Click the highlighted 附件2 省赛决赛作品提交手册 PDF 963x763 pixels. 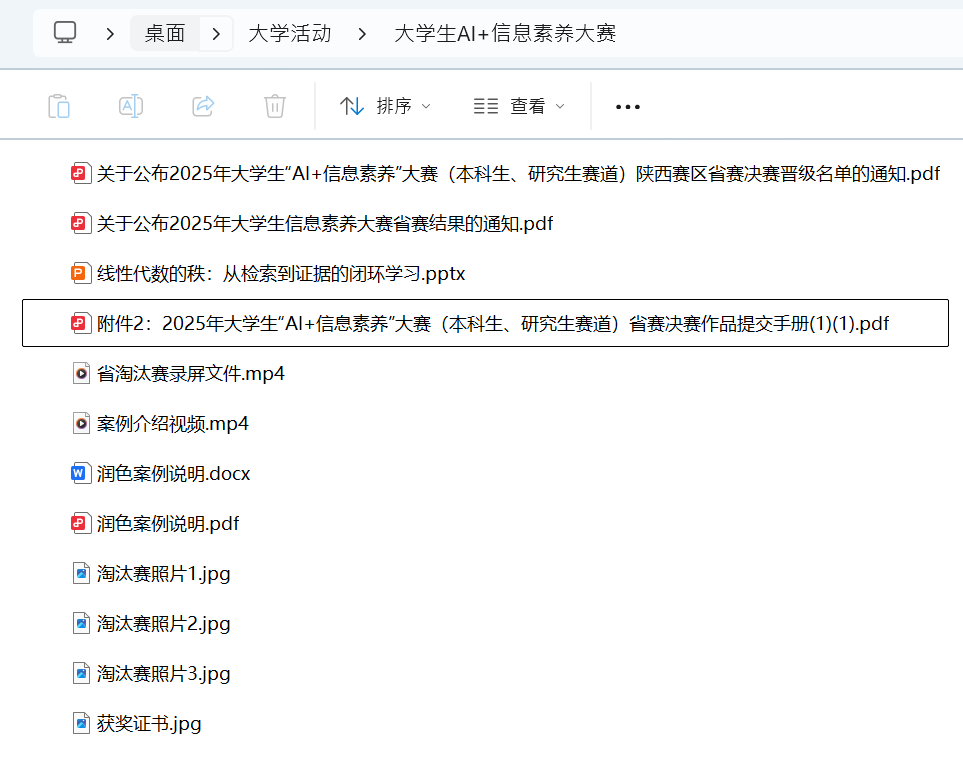(x=490, y=323)
